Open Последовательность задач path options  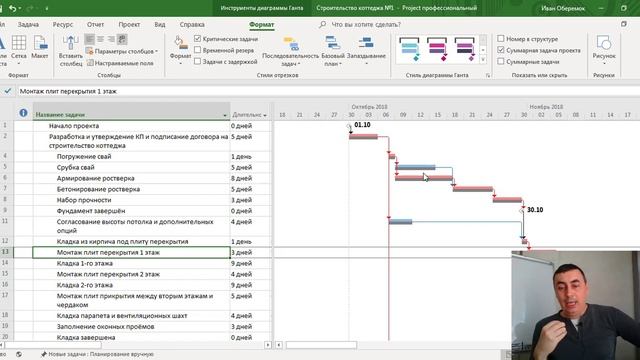click(290, 51)
